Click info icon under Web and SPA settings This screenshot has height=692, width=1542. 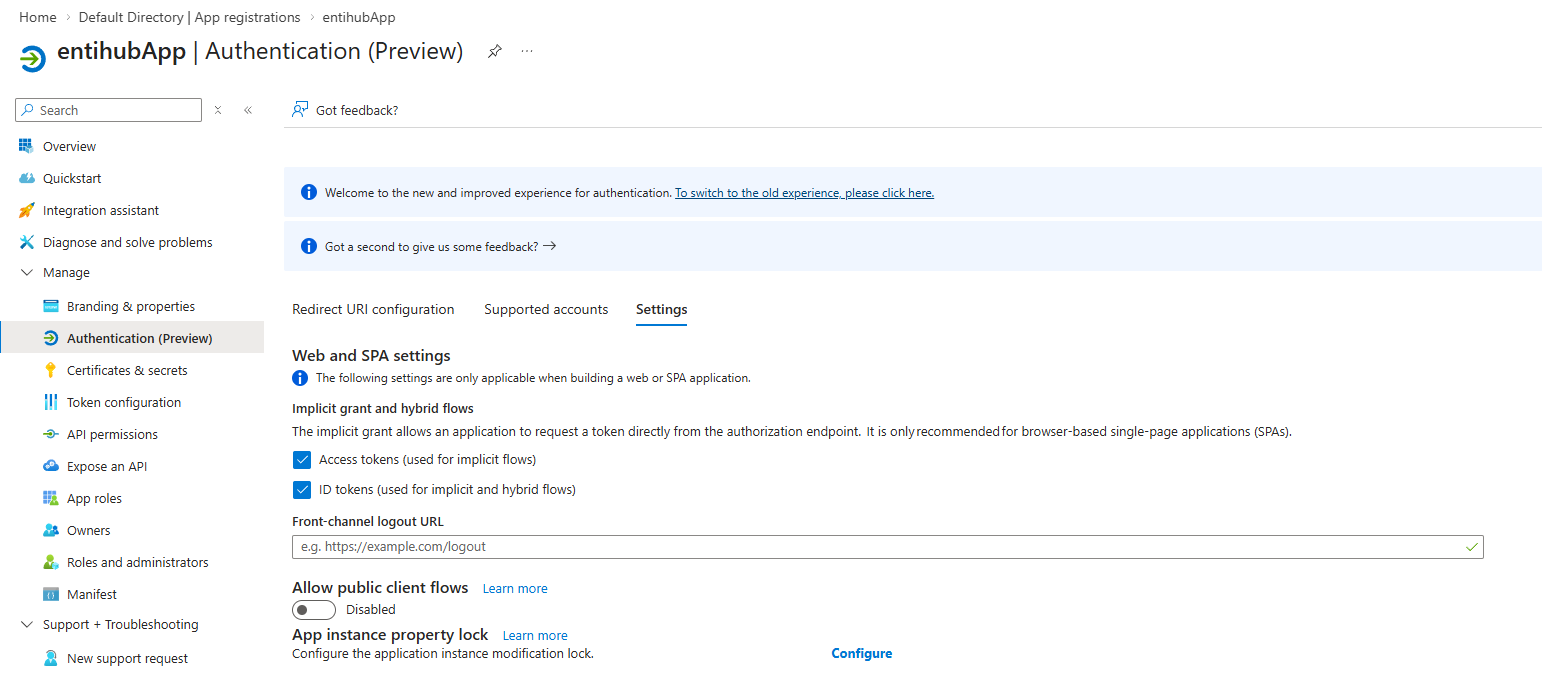(300, 378)
